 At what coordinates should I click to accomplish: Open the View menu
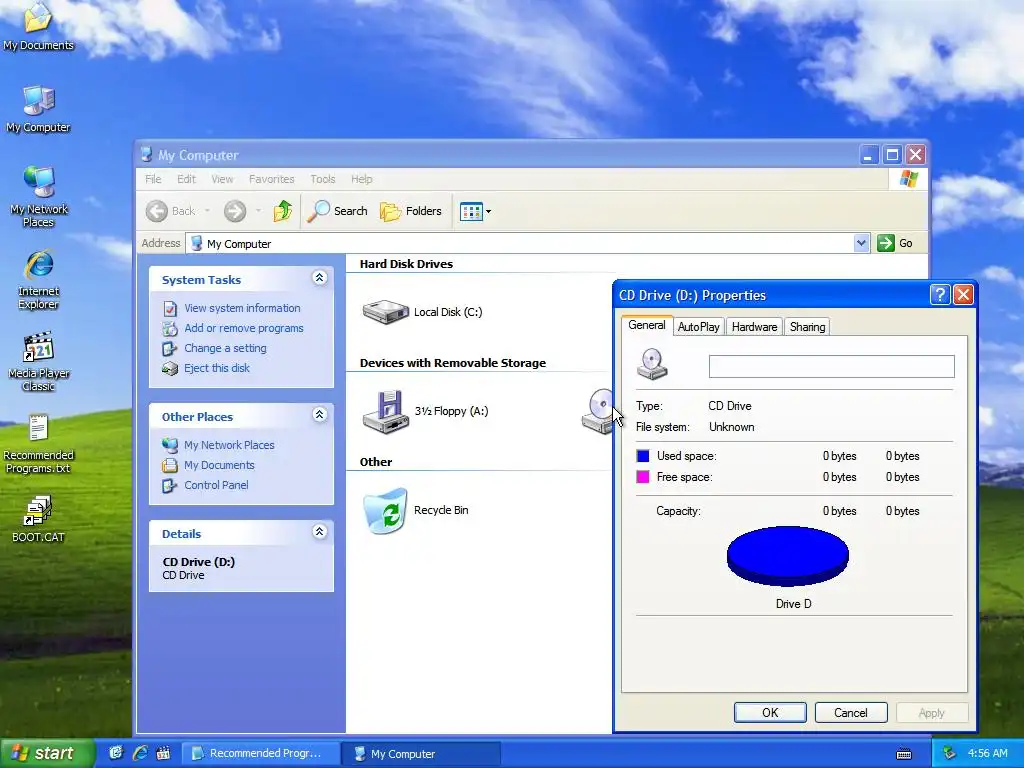222,179
